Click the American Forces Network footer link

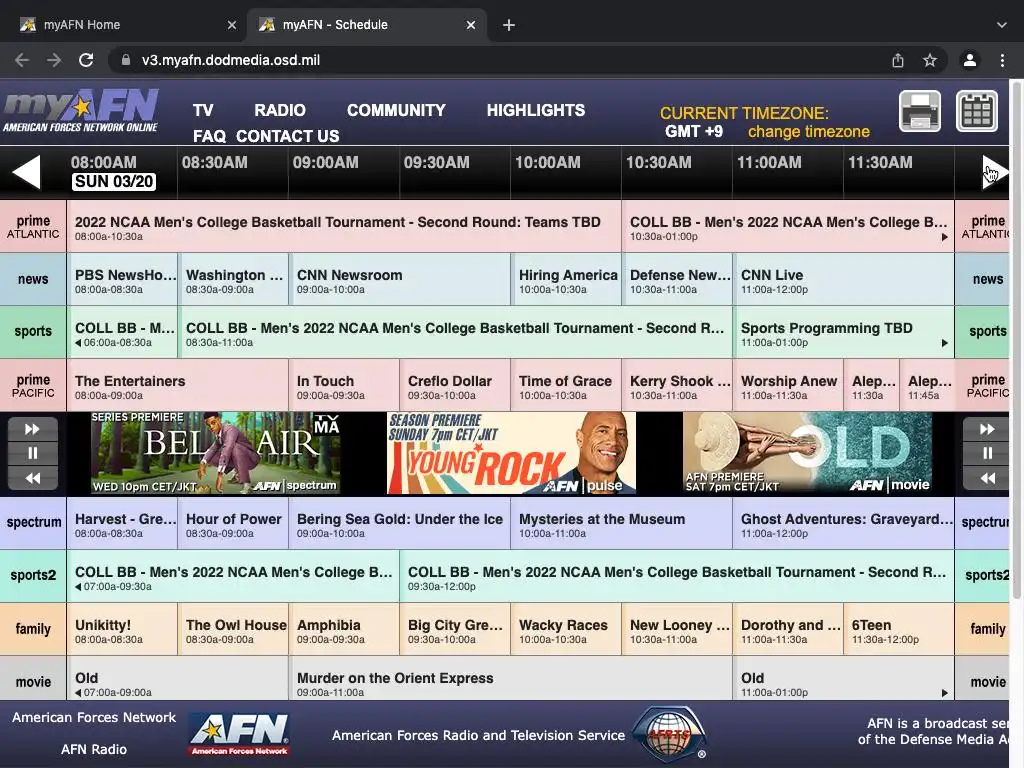[x=94, y=717]
